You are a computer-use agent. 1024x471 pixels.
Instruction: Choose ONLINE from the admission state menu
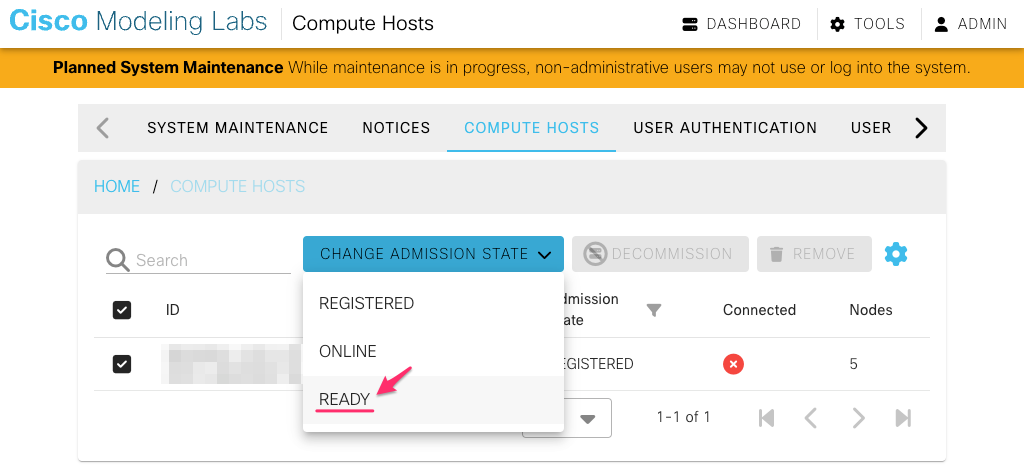click(433, 351)
